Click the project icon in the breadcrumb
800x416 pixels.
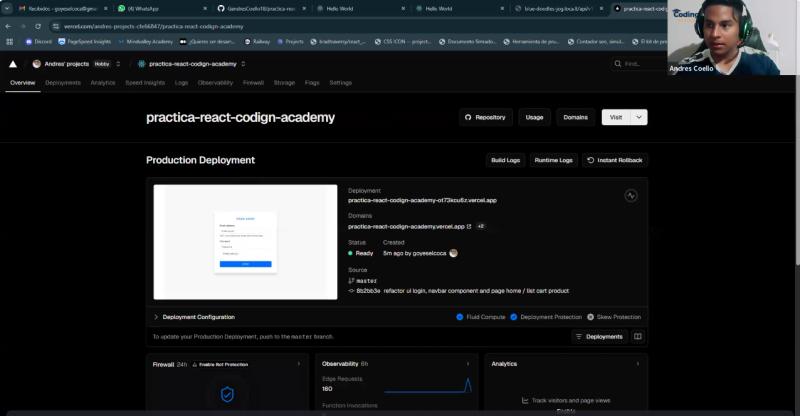tap(141, 64)
